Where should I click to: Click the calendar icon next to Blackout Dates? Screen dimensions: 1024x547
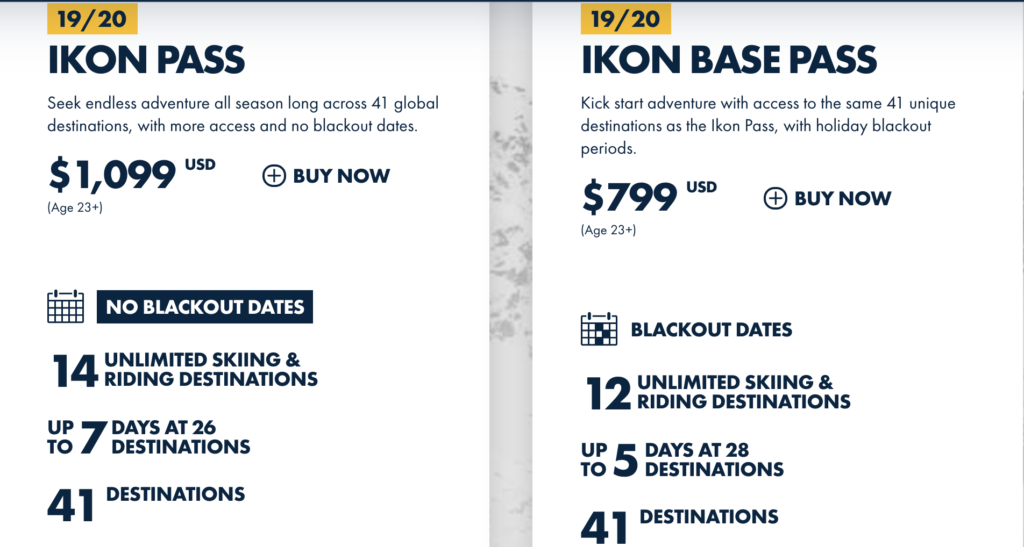(599, 329)
